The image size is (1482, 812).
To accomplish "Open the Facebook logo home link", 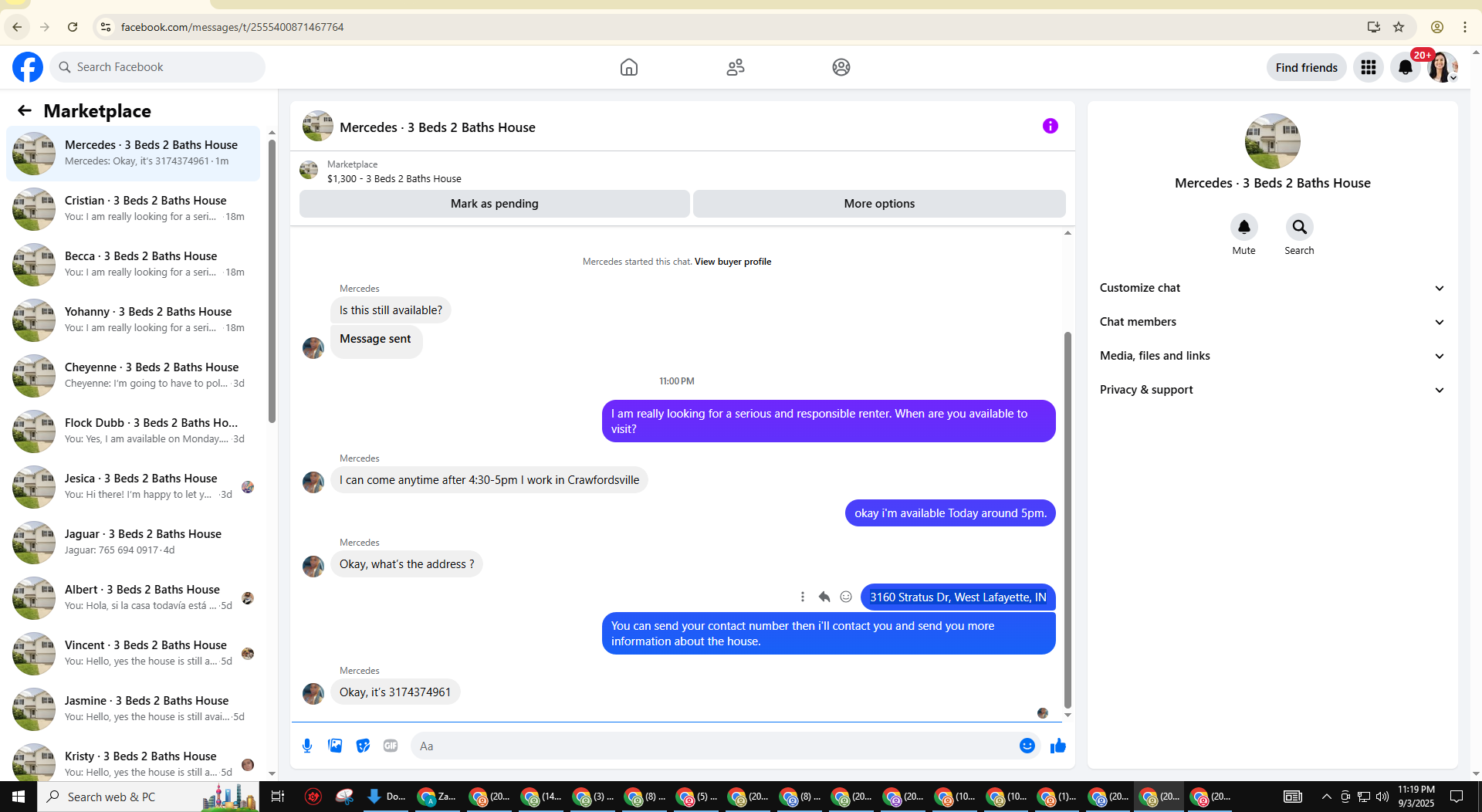I will pos(28,67).
